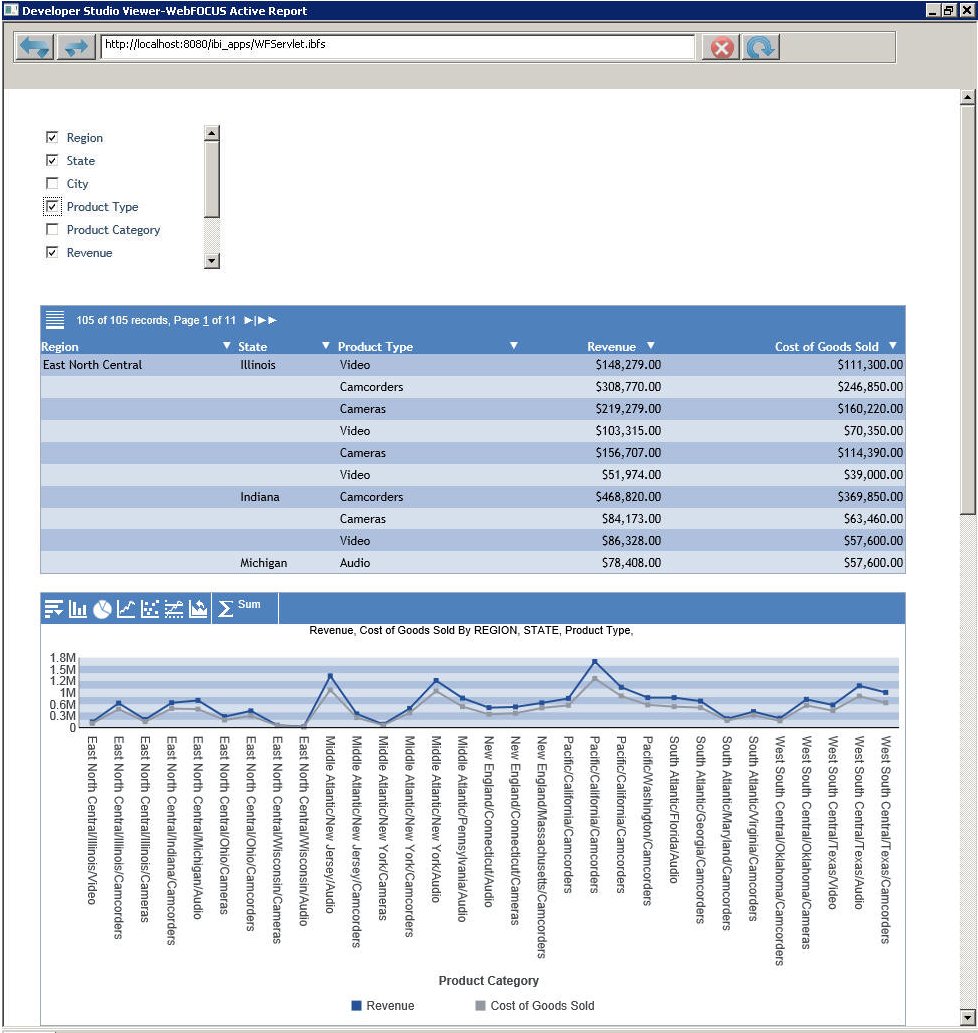Select the Indiana state cell
Screen dimensions: 978x1033
(x=259, y=497)
